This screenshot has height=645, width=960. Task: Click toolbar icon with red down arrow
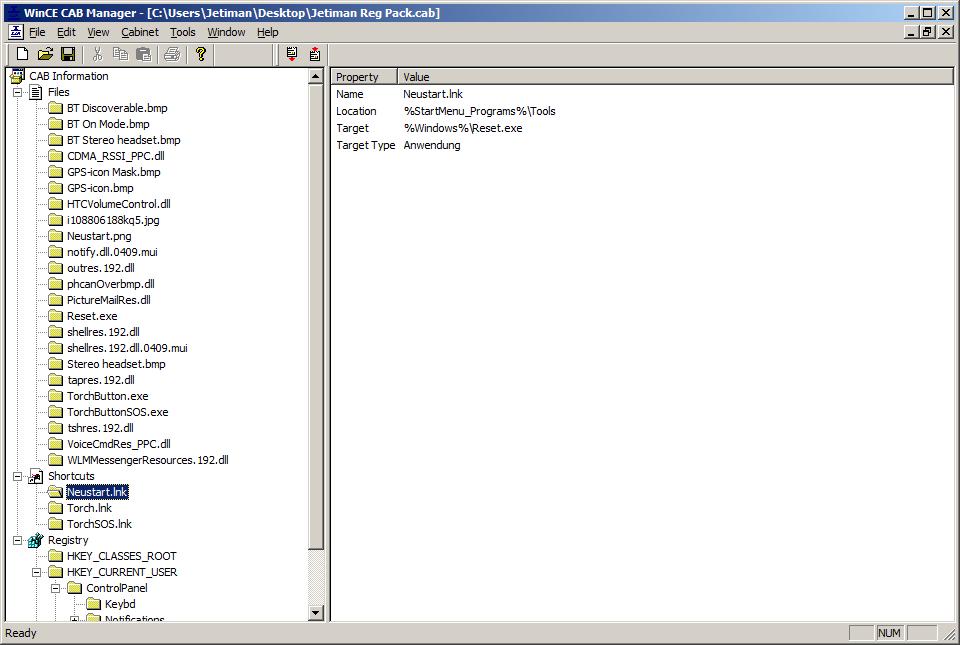tap(291, 54)
